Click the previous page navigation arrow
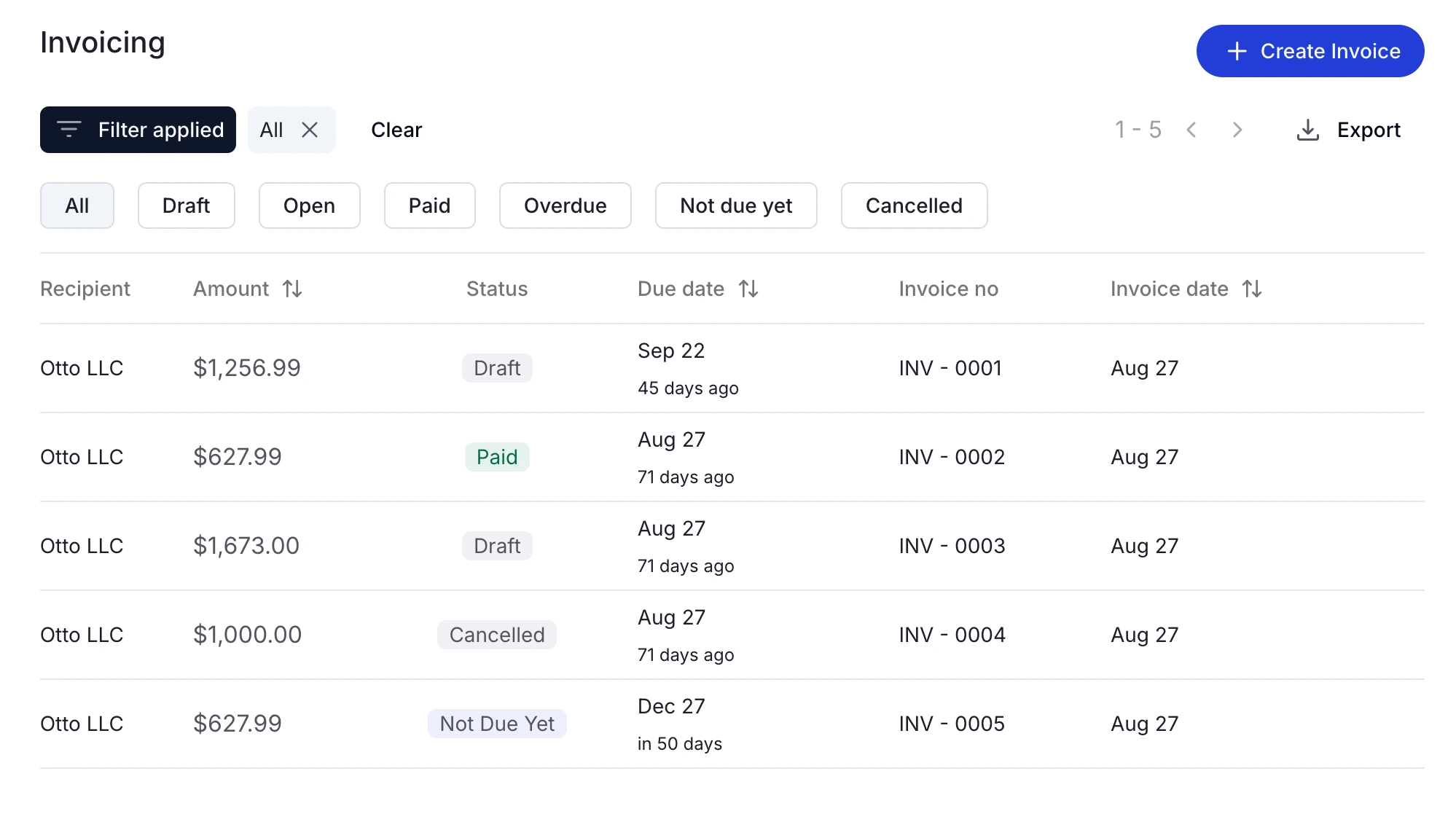Image resolution: width=1456 pixels, height=822 pixels. tap(1192, 129)
